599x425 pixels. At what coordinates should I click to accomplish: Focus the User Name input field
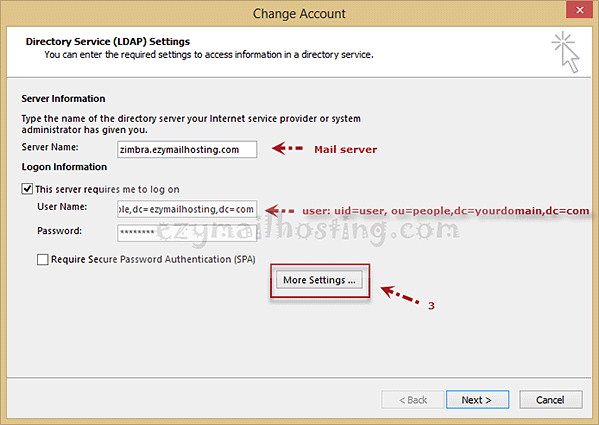[x=187, y=209]
